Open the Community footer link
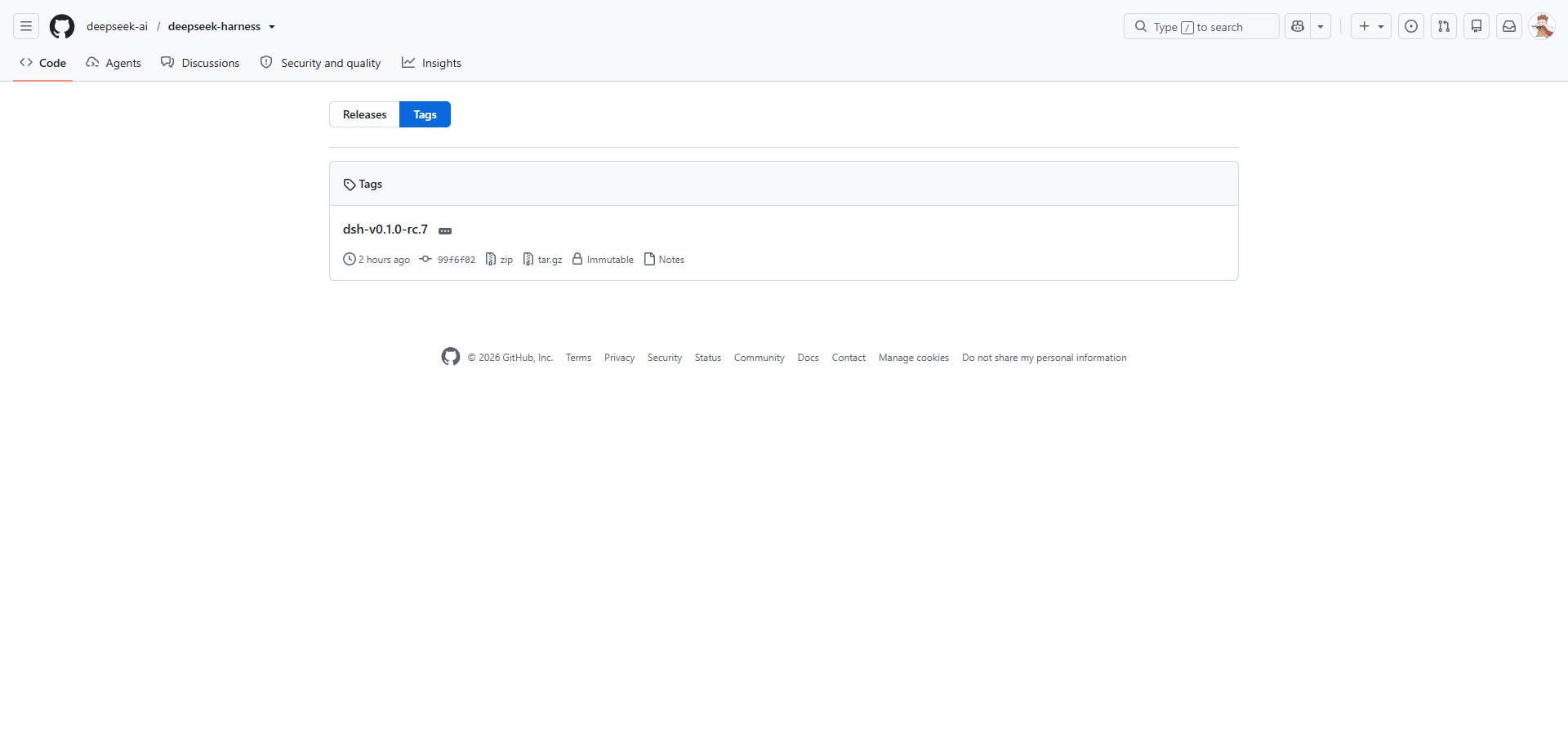Image resolution: width=1568 pixels, height=744 pixels. pyautogui.click(x=759, y=358)
